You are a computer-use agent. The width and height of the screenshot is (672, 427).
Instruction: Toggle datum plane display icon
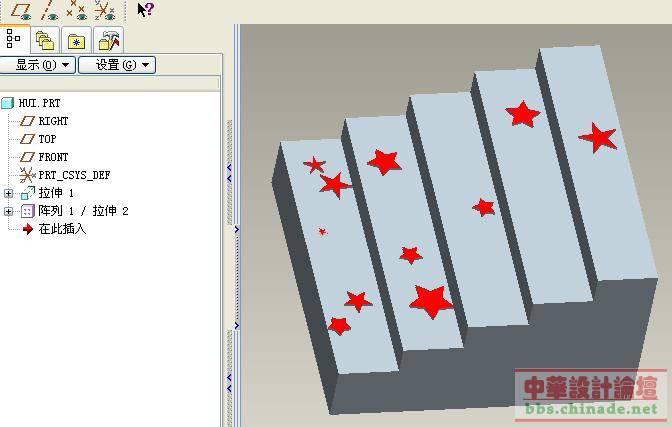pyautogui.click(x=20, y=11)
